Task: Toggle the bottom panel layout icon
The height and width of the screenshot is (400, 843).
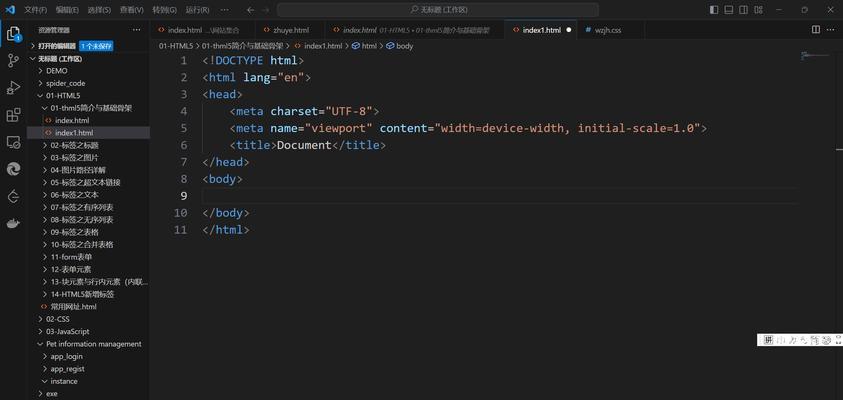Action: [728, 10]
